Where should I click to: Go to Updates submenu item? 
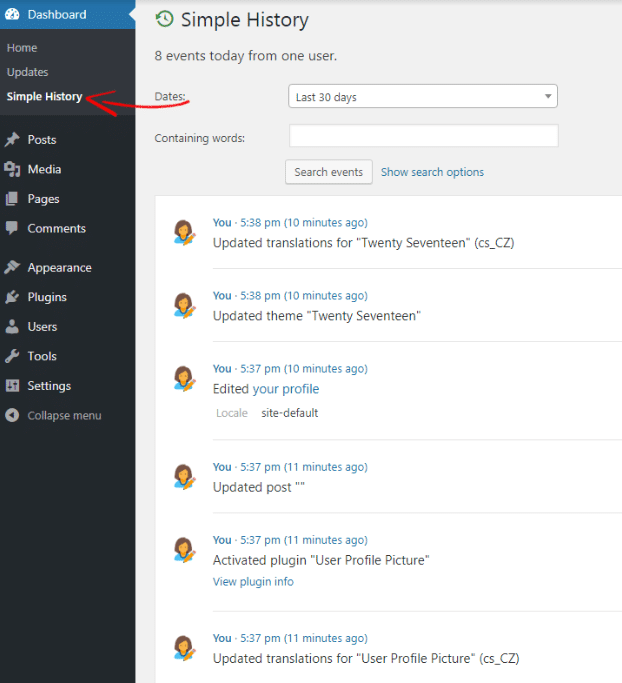pyautogui.click(x=27, y=72)
